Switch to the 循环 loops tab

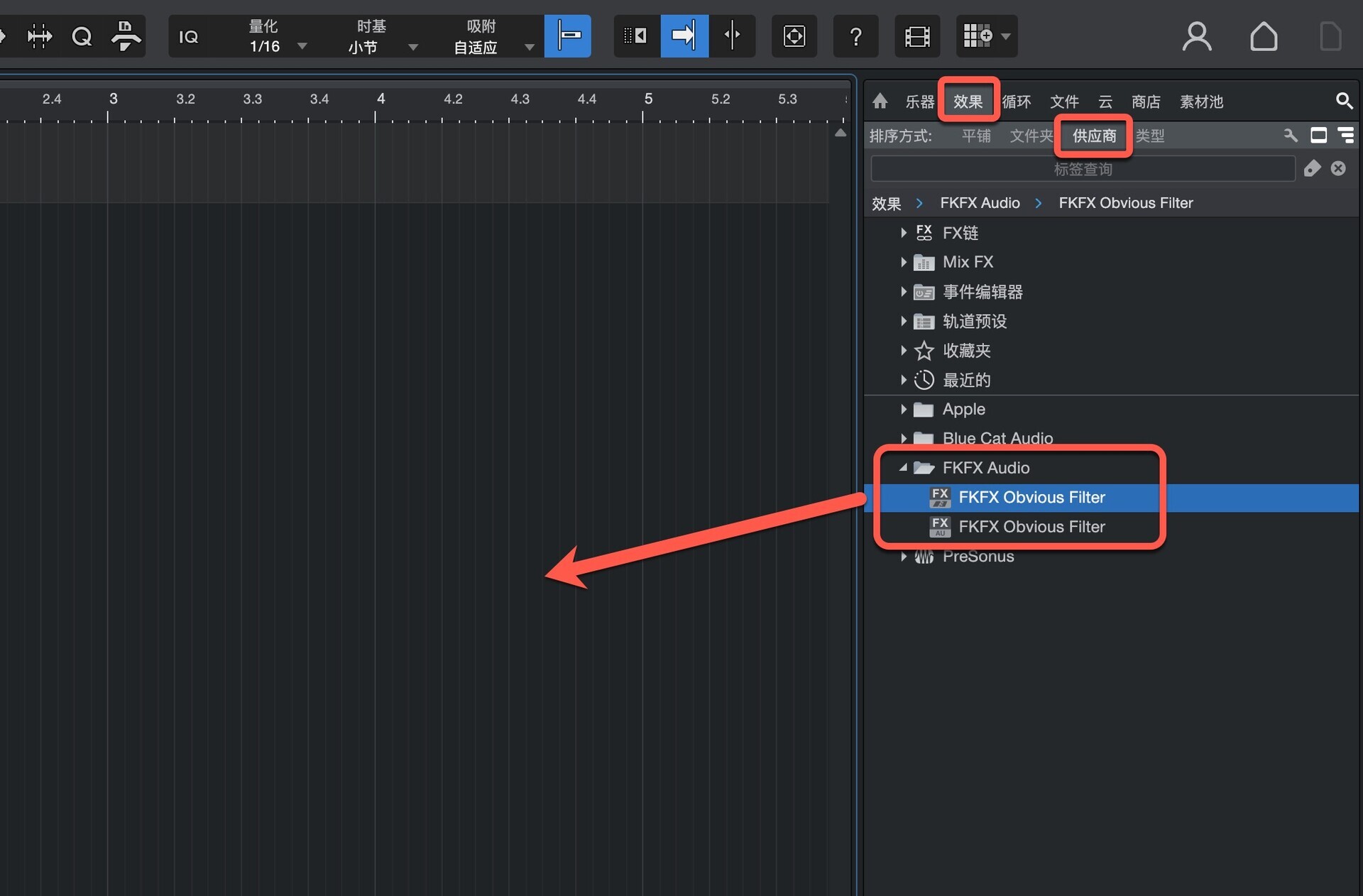1016,102
